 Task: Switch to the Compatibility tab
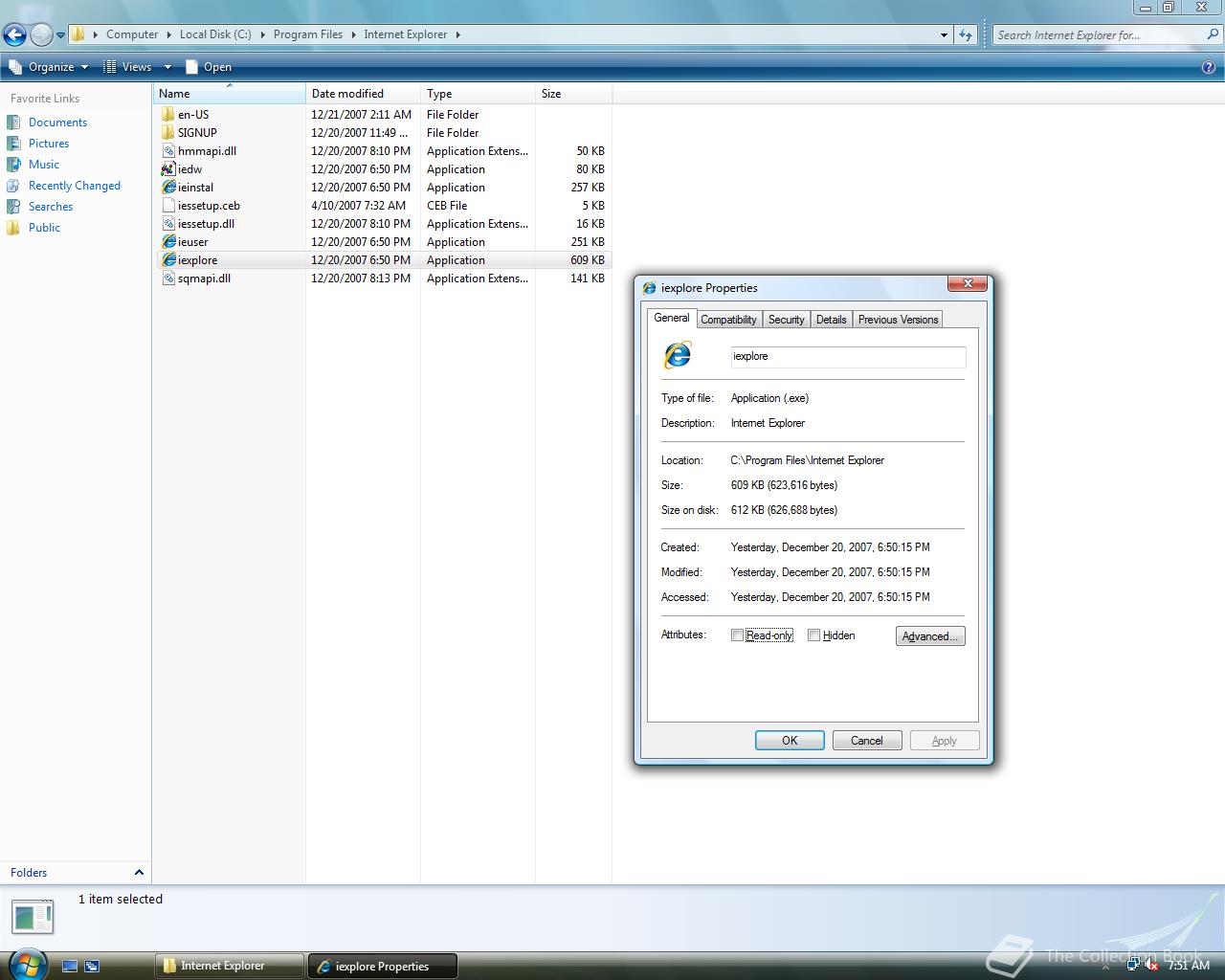729,320
